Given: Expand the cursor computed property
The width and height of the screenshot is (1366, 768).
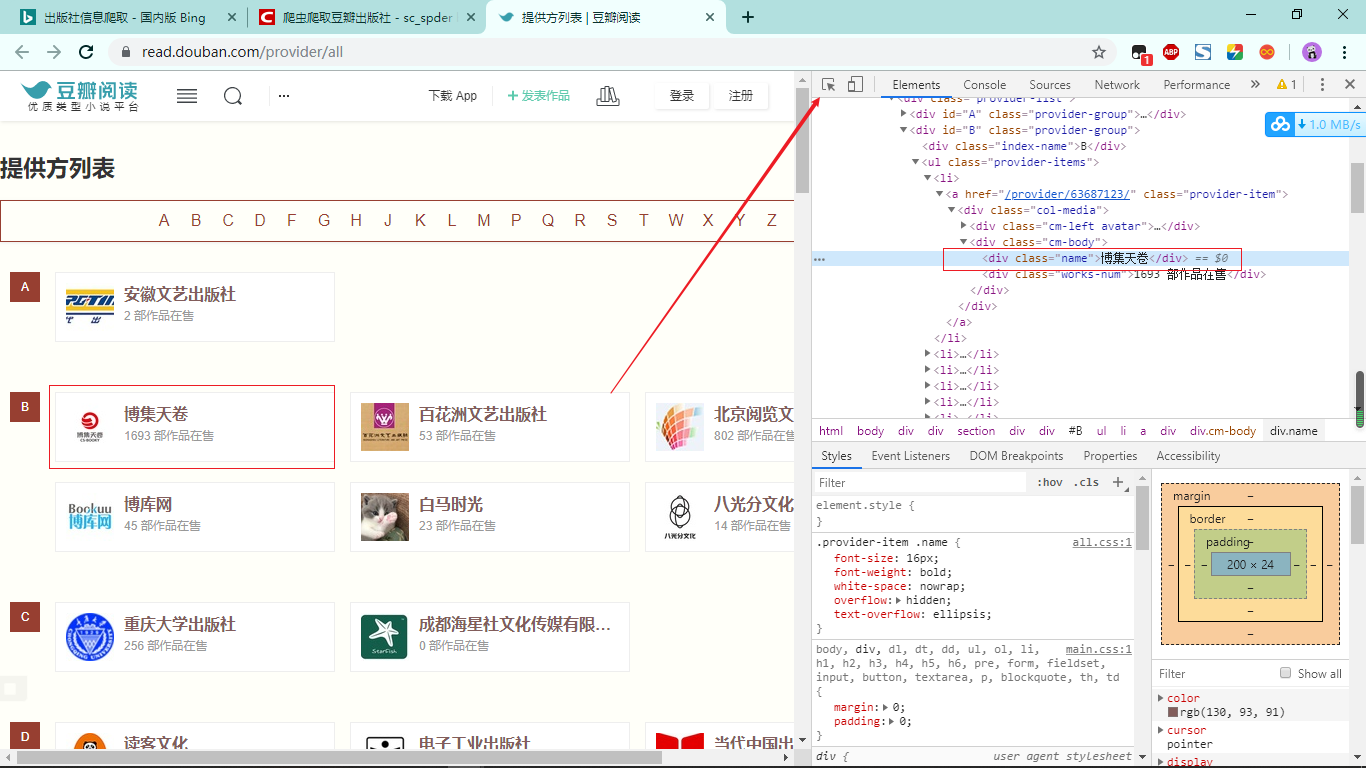Looking at the screenshot, I should point(1161,730).
